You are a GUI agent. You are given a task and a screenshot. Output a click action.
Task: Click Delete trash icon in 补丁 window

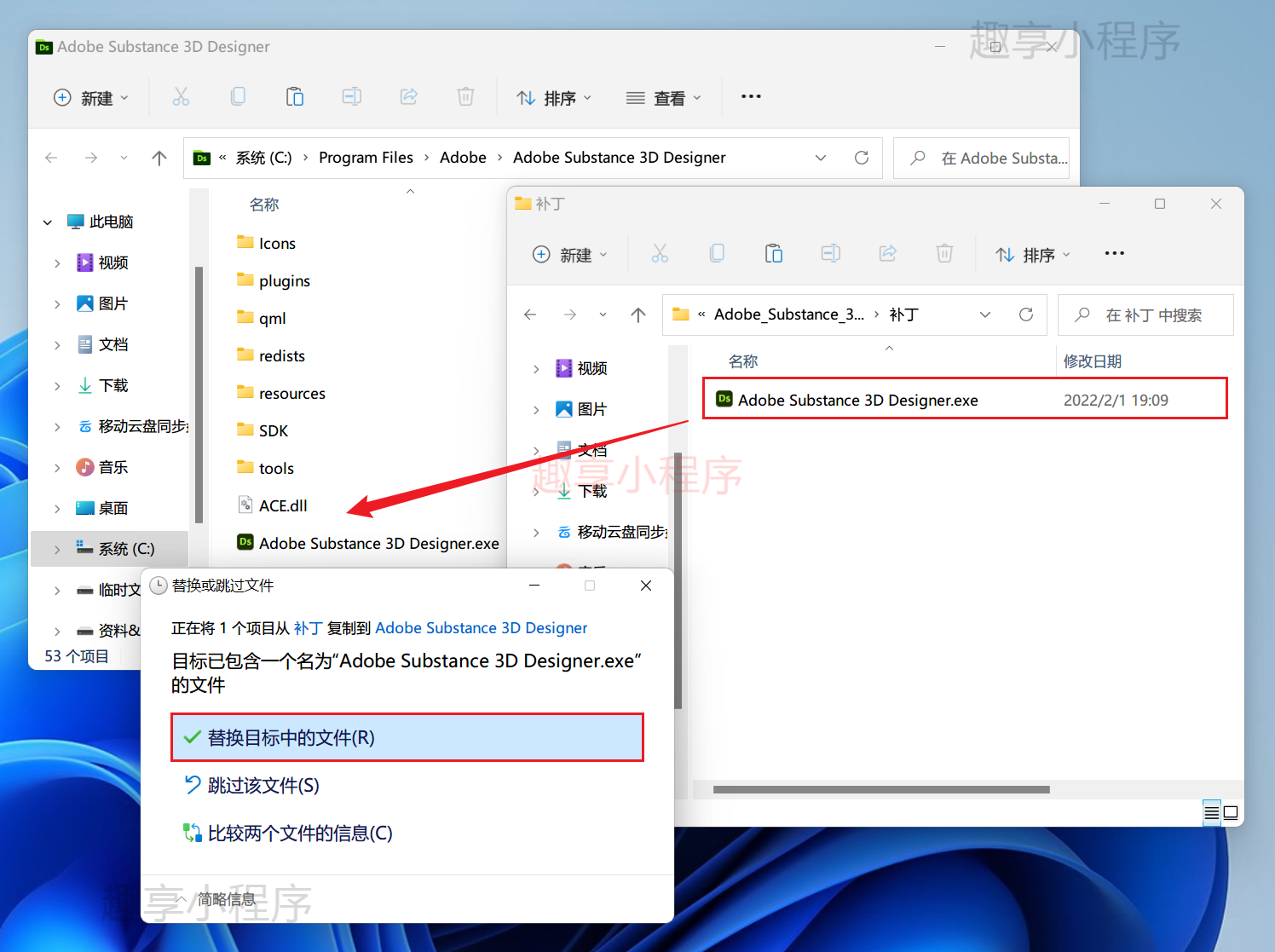pos(944,254)
